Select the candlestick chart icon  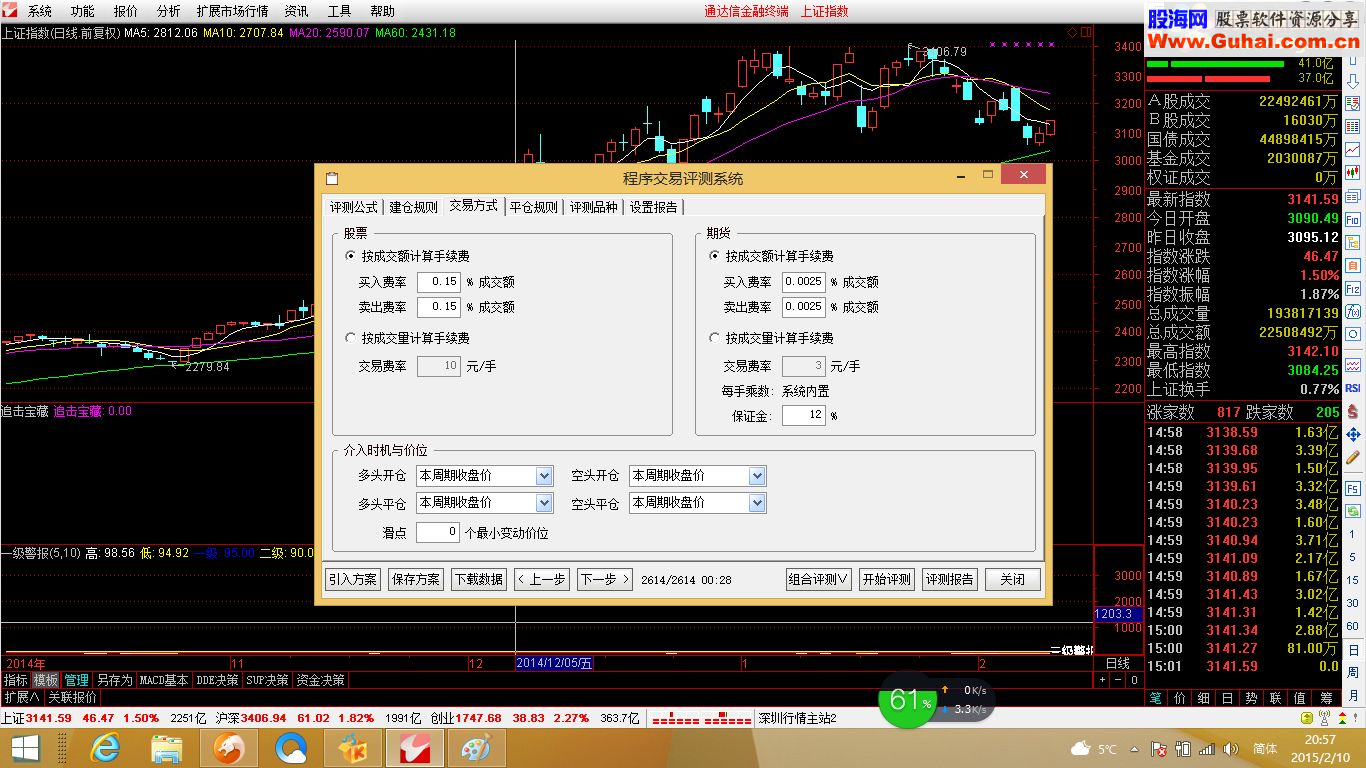[1353, 173]
